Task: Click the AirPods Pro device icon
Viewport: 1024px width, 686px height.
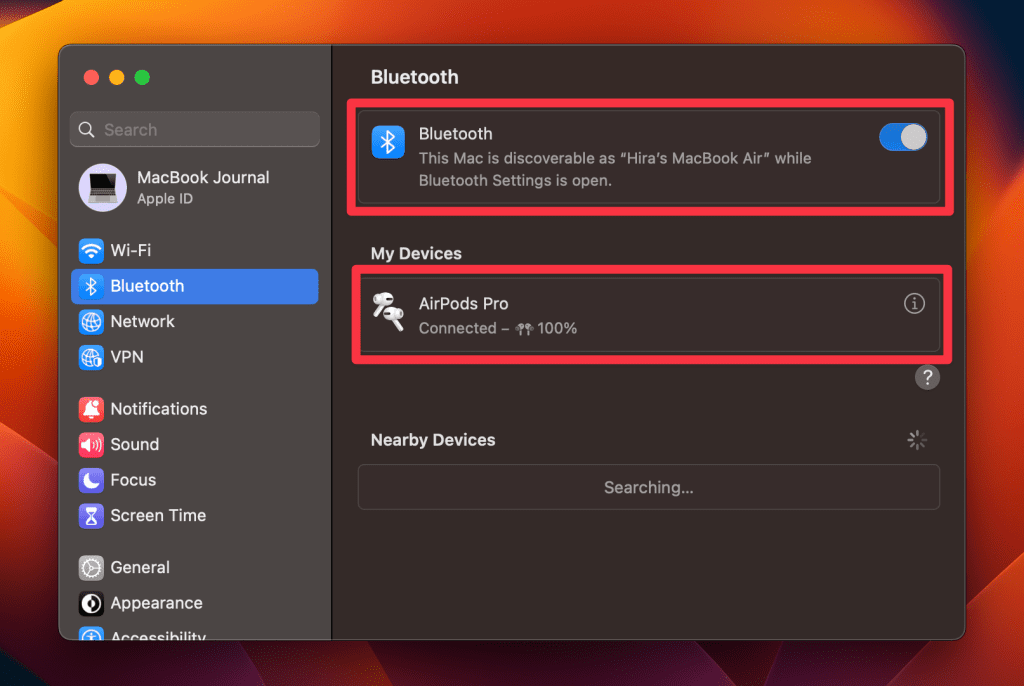Action: click(x=388, y=312)
